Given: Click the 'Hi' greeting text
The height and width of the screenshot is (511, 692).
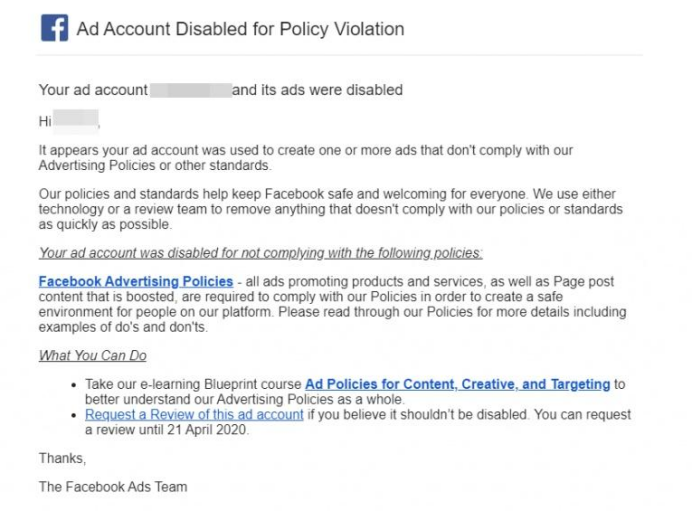Looking at the screenshot, I should click(45, 121).
